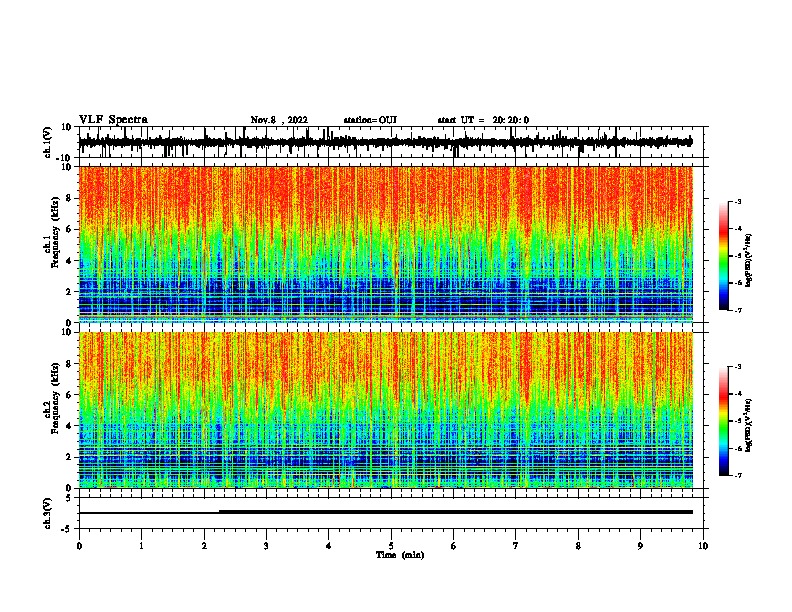Click the ch.3(V) black trace line
The width and height of the screenshot is (792, 612).
coord(386,512)
